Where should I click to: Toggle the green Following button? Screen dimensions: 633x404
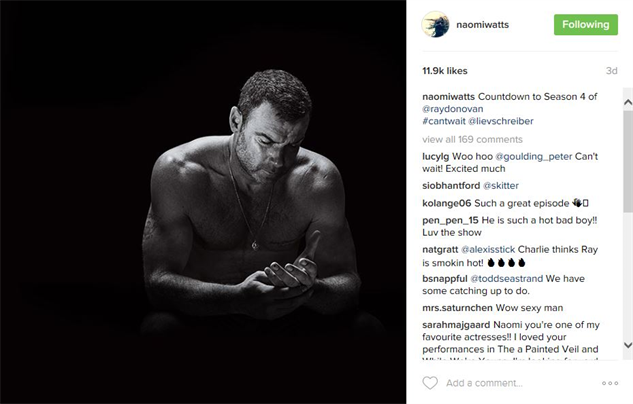[586, 25]
